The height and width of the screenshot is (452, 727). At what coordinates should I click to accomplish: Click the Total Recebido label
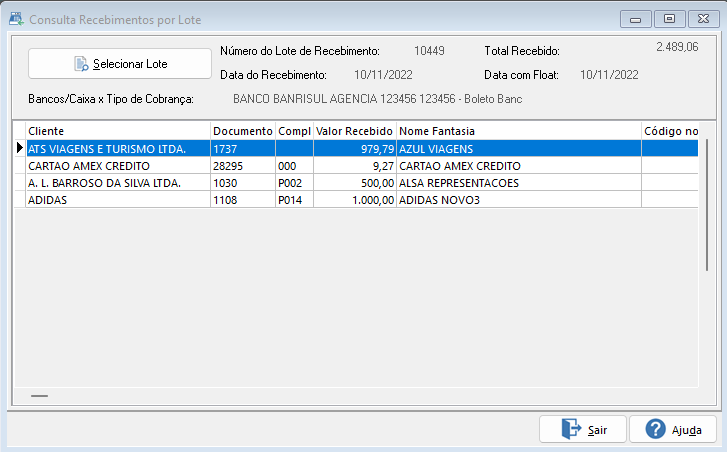coord(522,51)
